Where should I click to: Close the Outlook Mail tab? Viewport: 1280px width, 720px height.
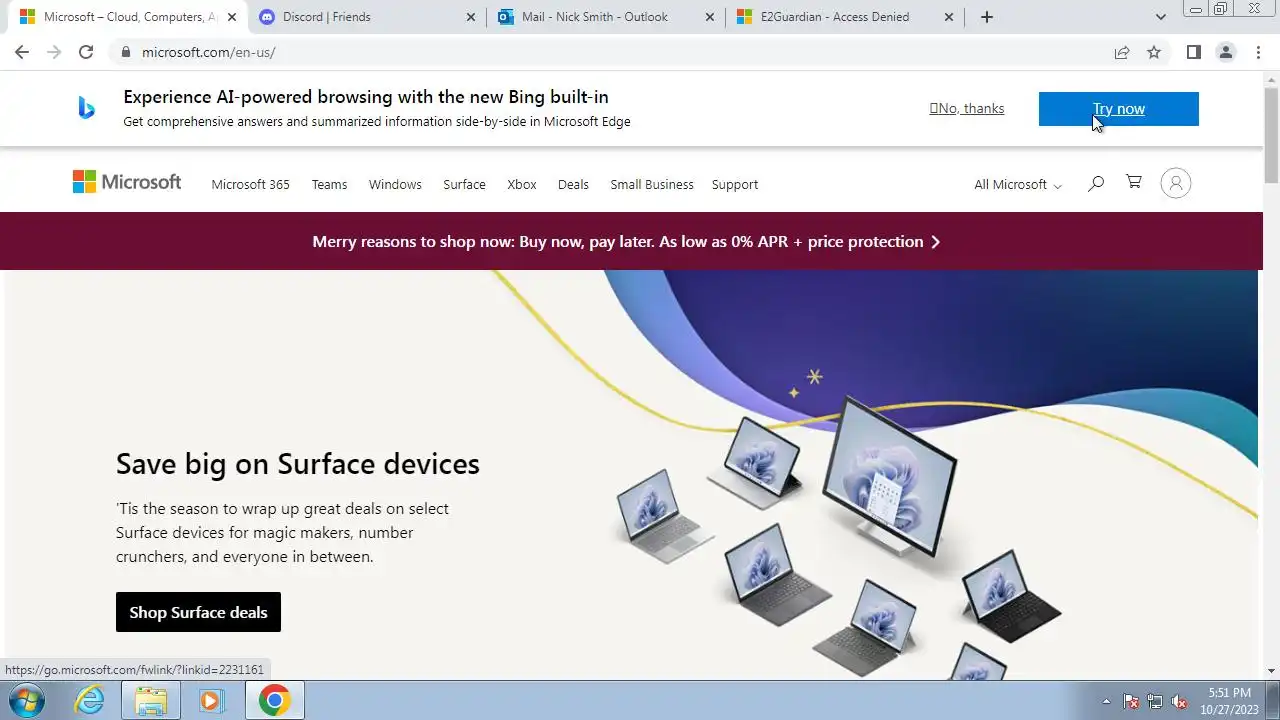[x=710, y=17]
